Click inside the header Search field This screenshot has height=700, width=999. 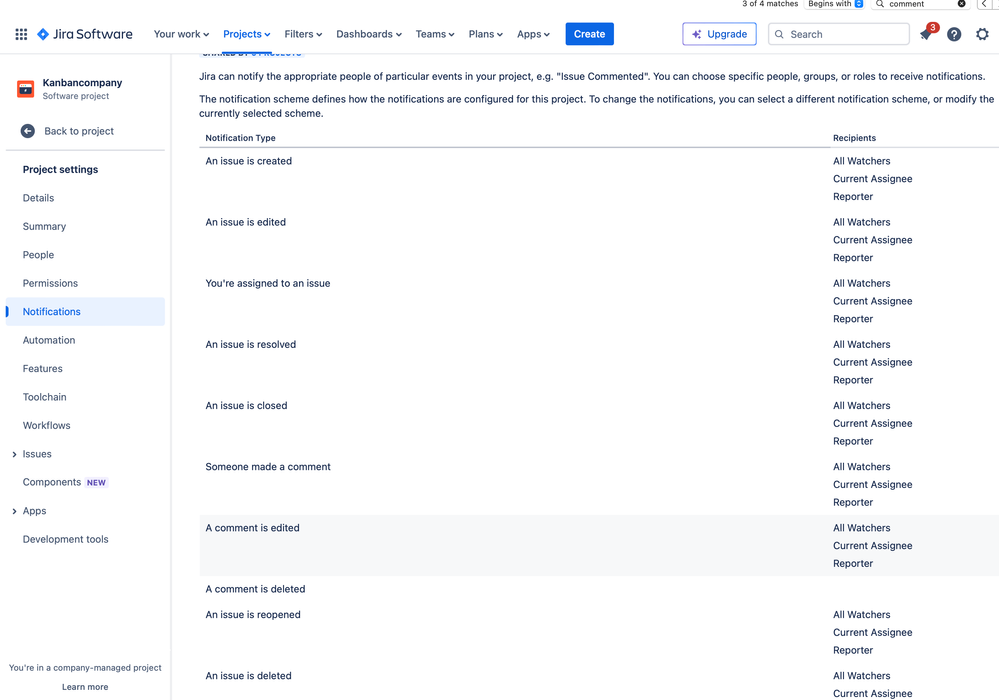(x=845, y=33)
